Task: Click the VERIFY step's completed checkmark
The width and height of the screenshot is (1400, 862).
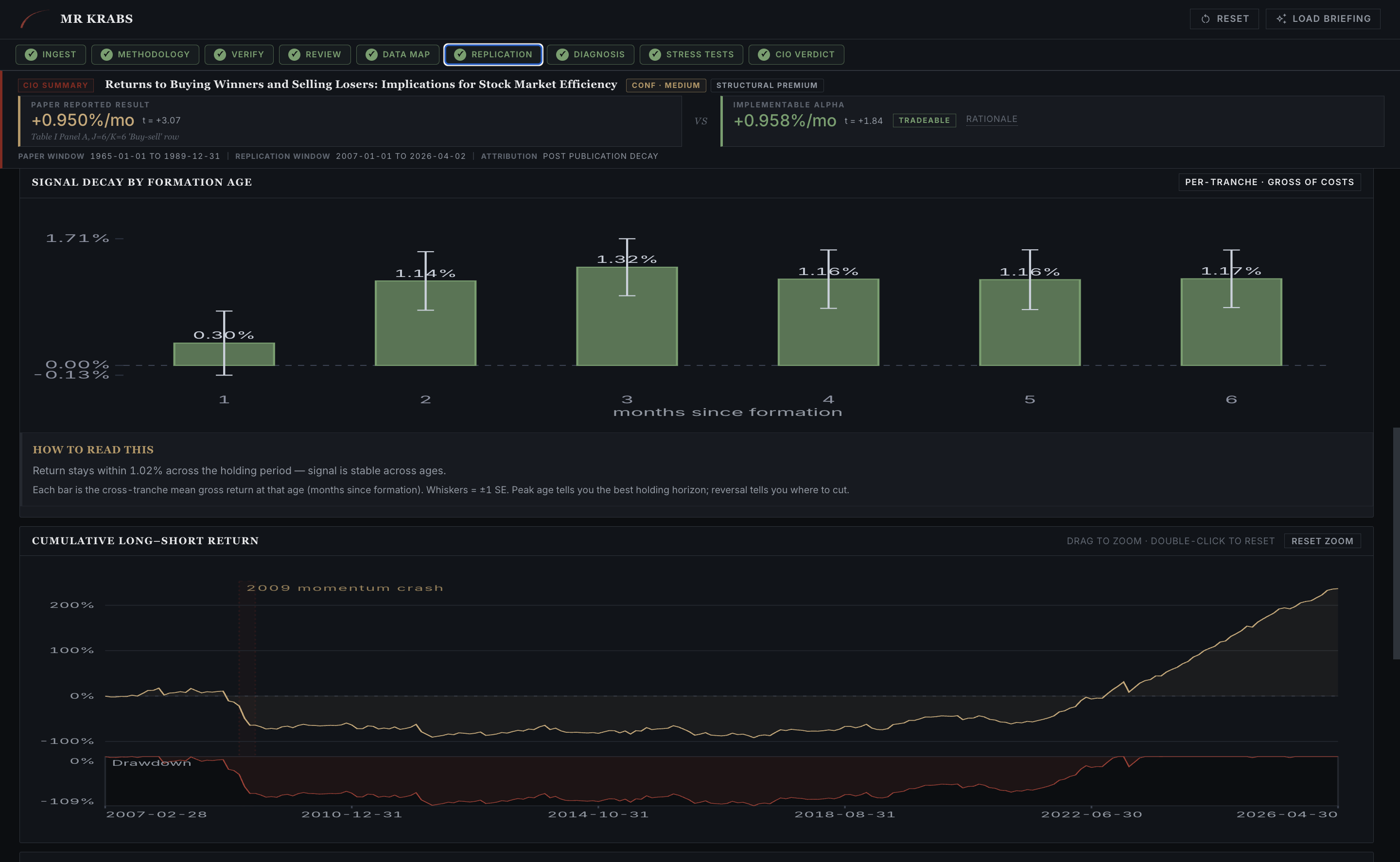Action: (x=220, y=55)
